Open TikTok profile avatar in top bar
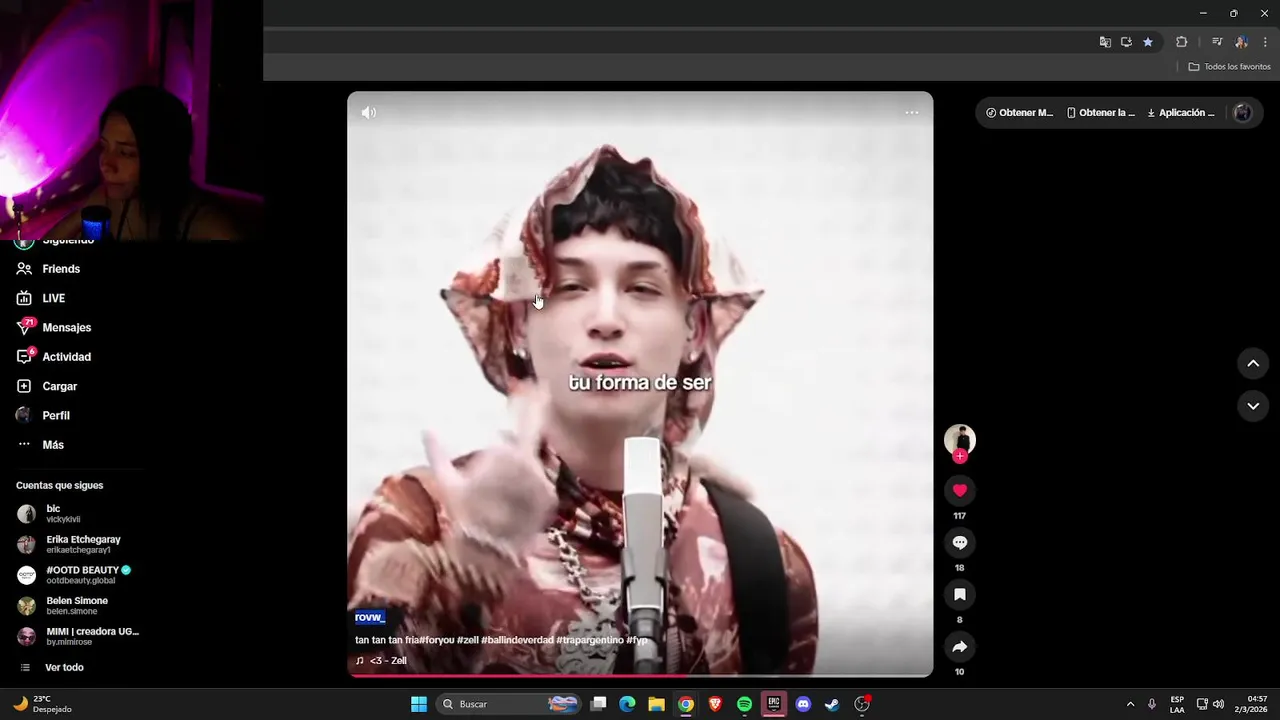The width and height of the screenshot is (1280, 720). [1243, 113]
